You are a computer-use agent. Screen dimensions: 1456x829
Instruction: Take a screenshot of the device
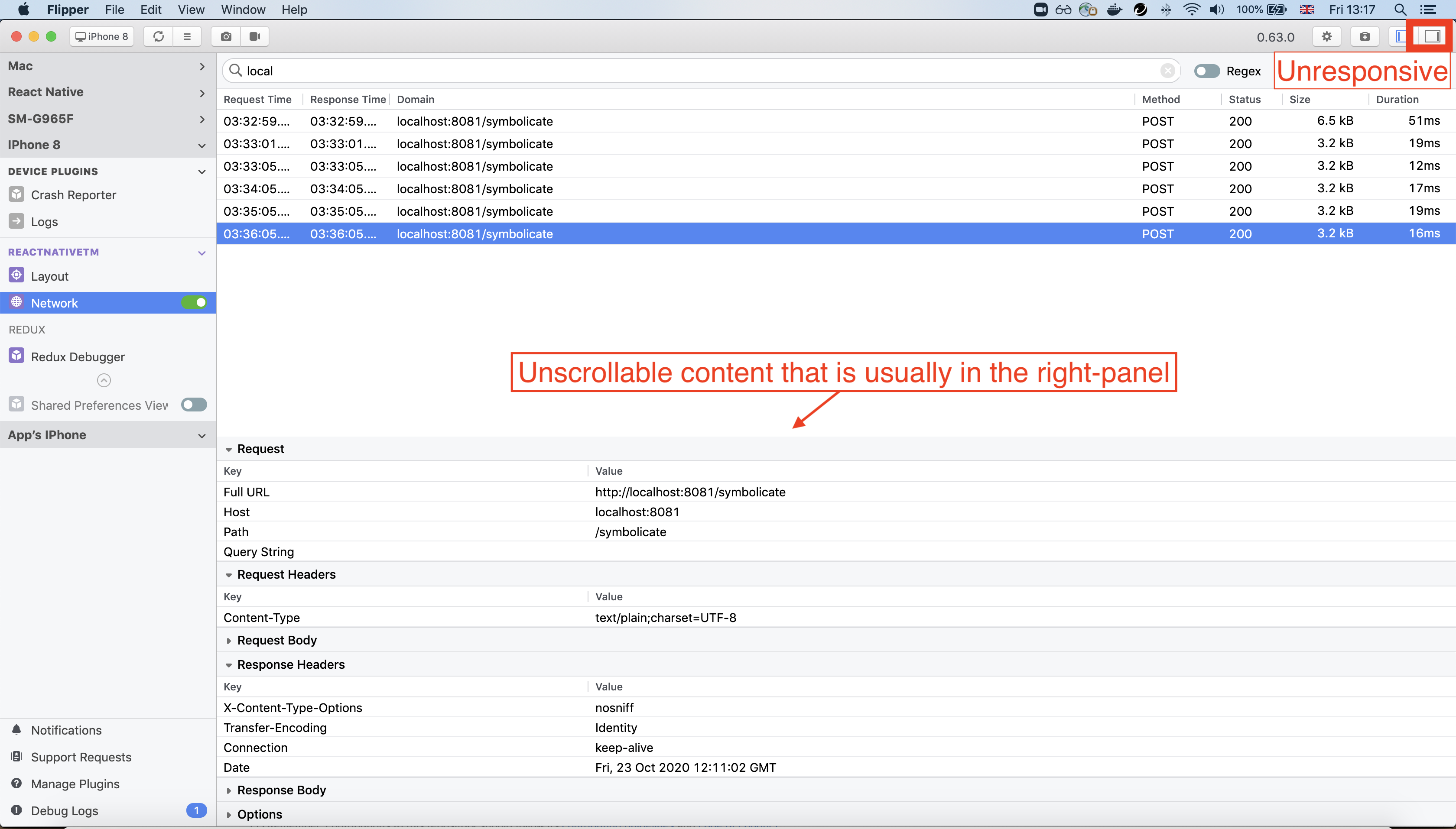pos(226,36)
